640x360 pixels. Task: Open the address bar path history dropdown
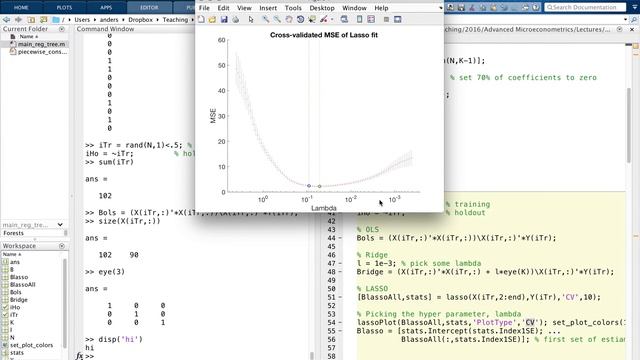click(626, 20)
